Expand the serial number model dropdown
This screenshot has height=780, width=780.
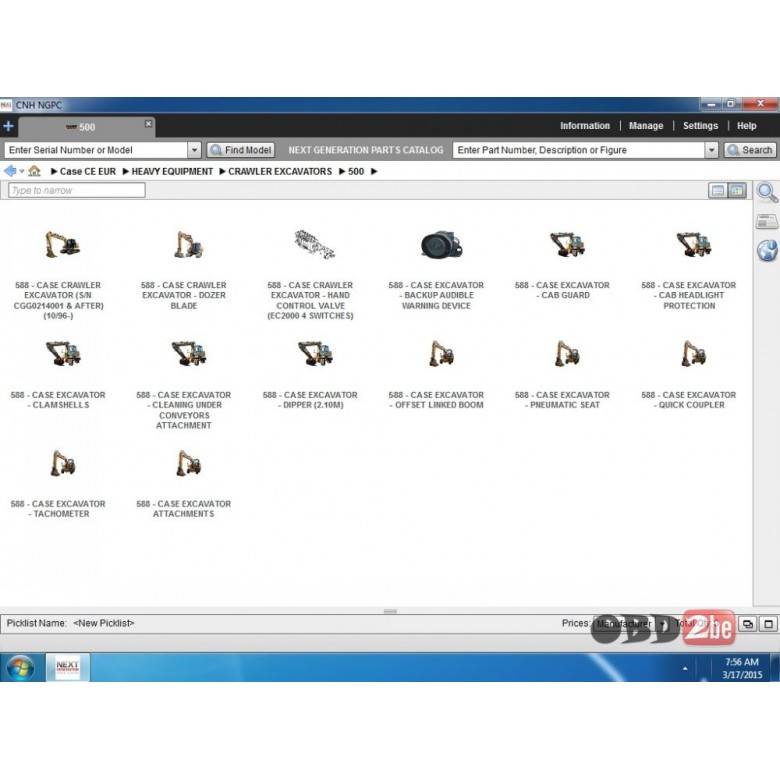(194, 150)
